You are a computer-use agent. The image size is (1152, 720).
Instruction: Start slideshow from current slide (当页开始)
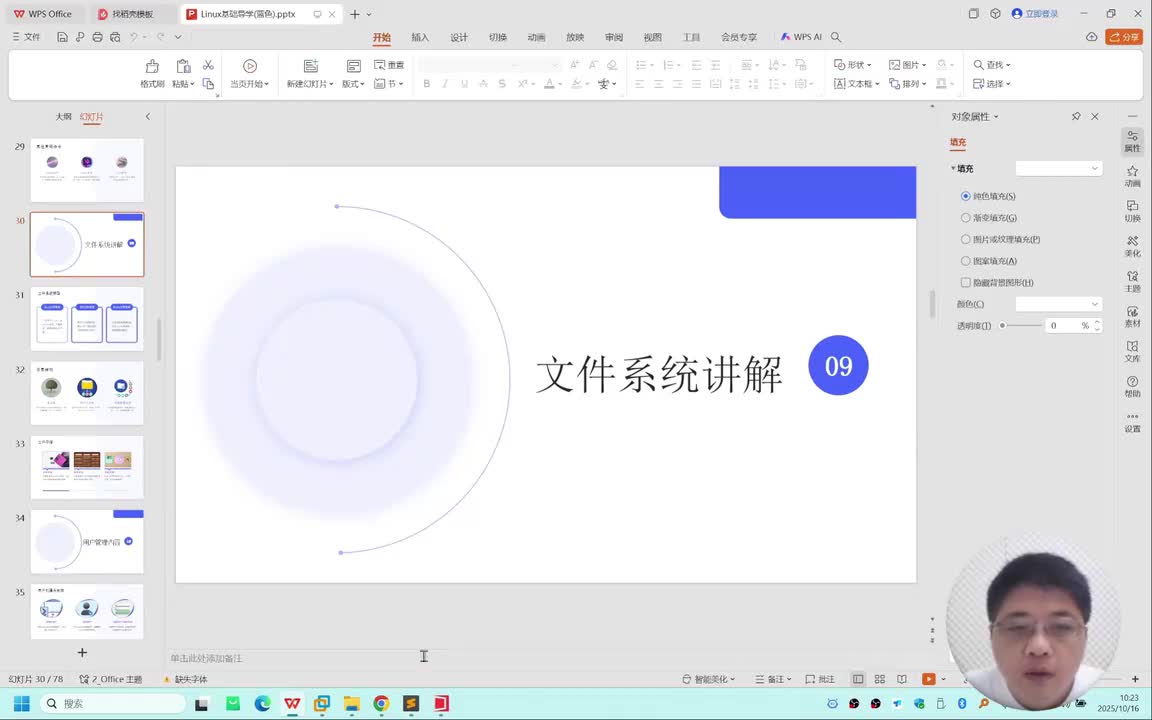click(250, 73)
